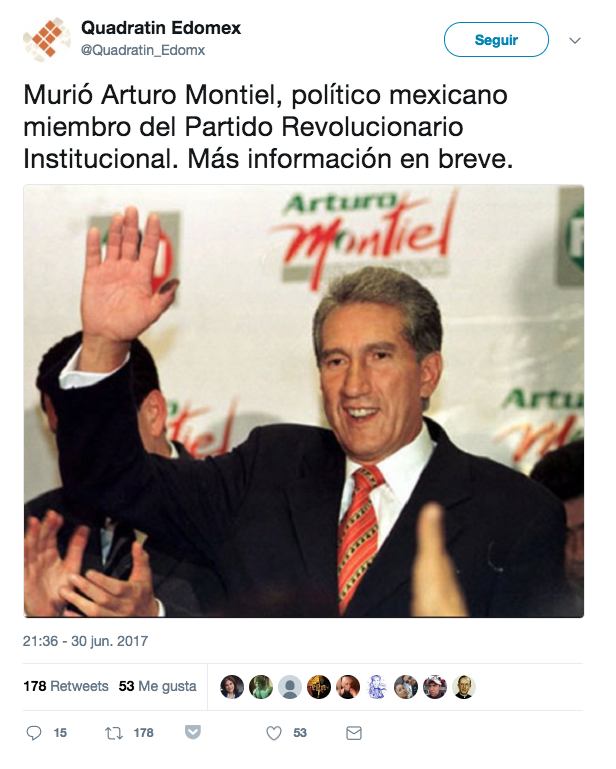Viewport: 616px width, 769px height.
Task: Save tweet with the Pocket icon
Action: point(194,733)
